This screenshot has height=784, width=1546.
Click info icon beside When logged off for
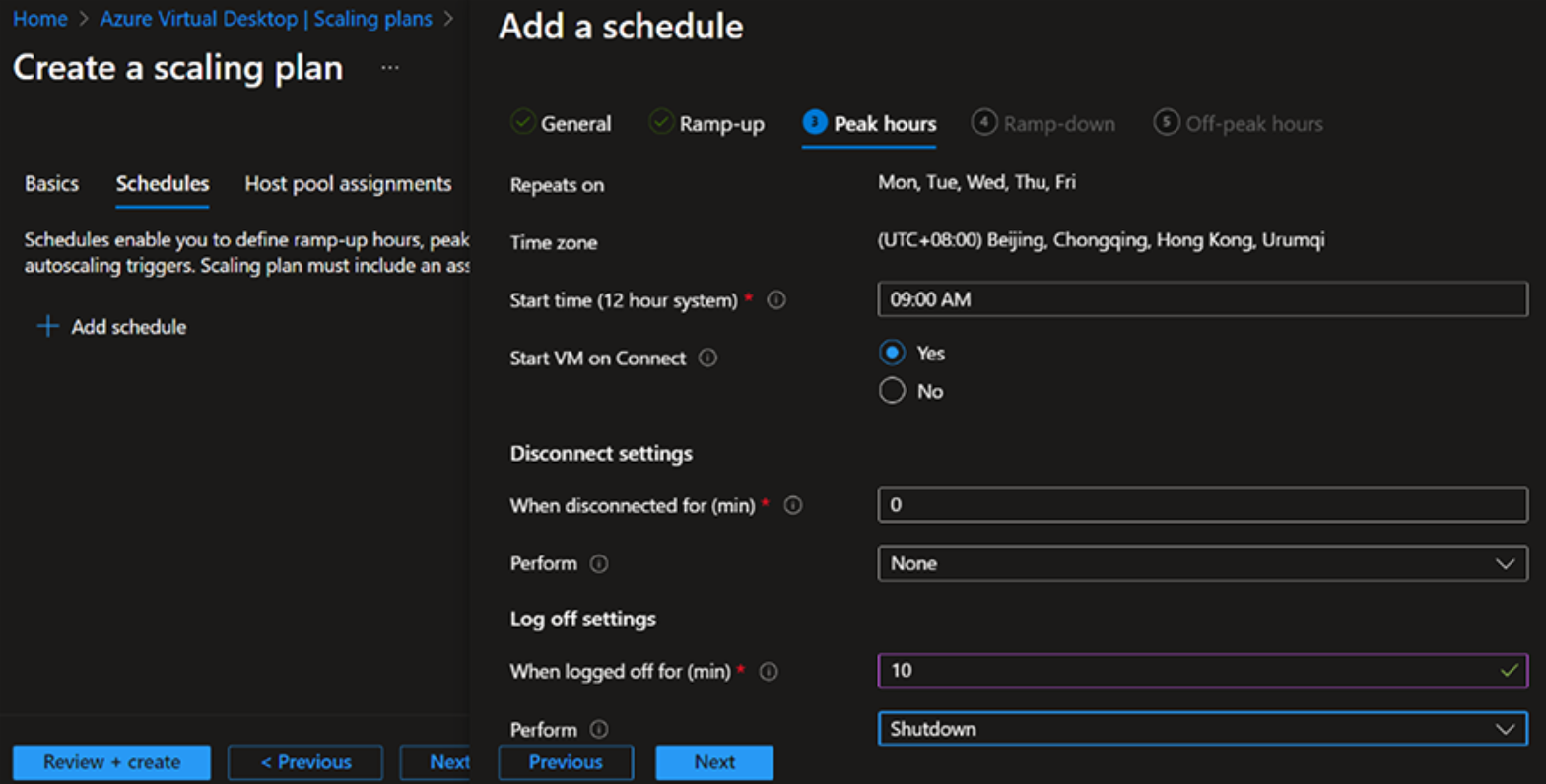point(769,672)
